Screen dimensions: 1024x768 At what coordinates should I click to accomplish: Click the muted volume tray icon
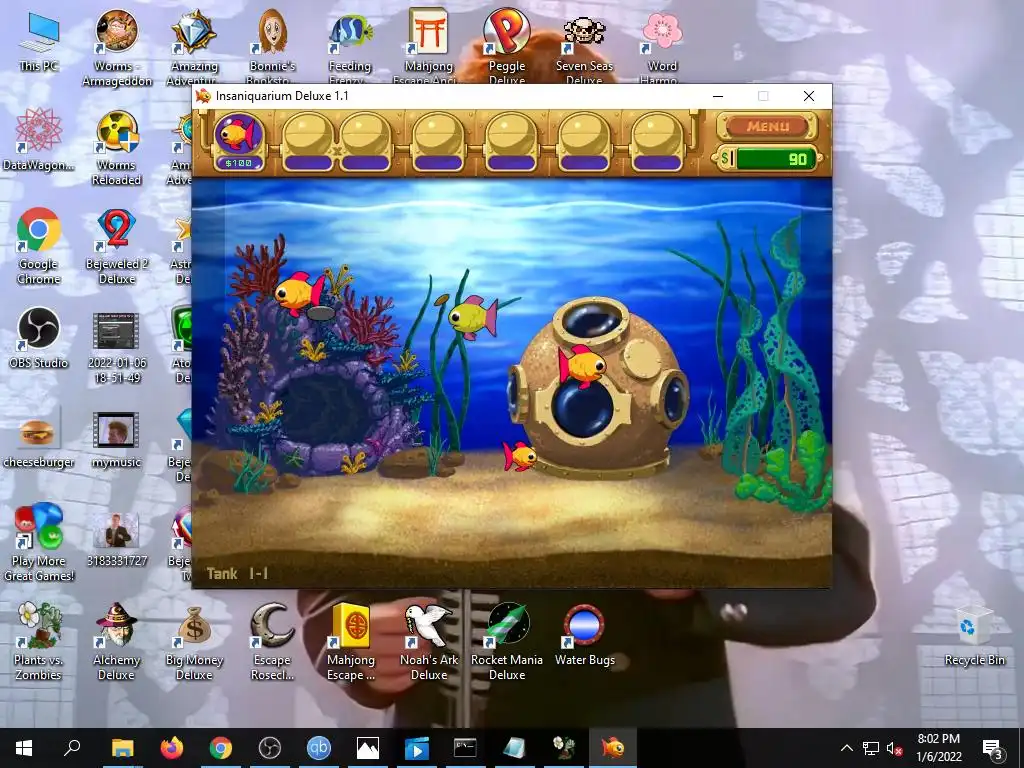[x=894, y=748]
